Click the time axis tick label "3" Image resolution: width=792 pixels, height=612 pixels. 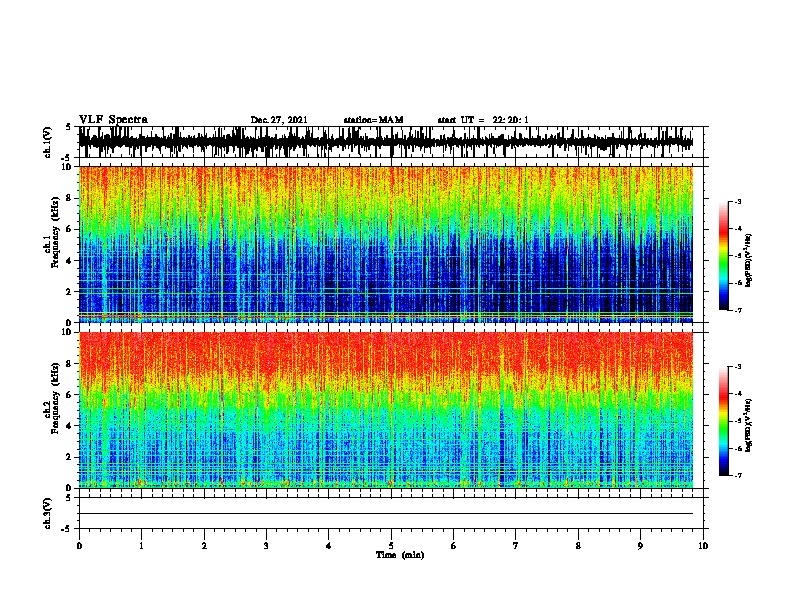coord(266,546)
